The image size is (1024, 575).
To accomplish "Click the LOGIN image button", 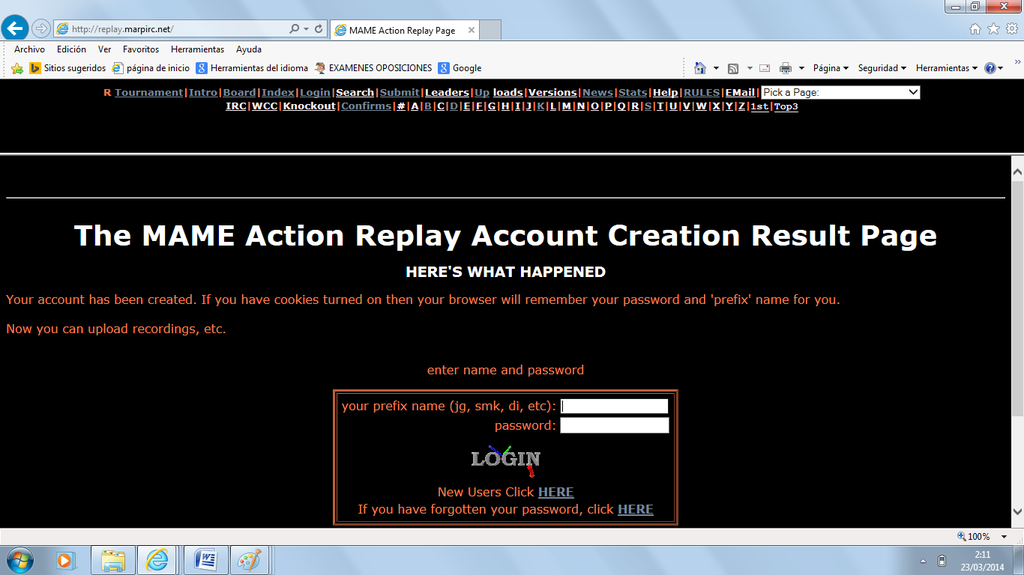I will click(x=505, y=459).
